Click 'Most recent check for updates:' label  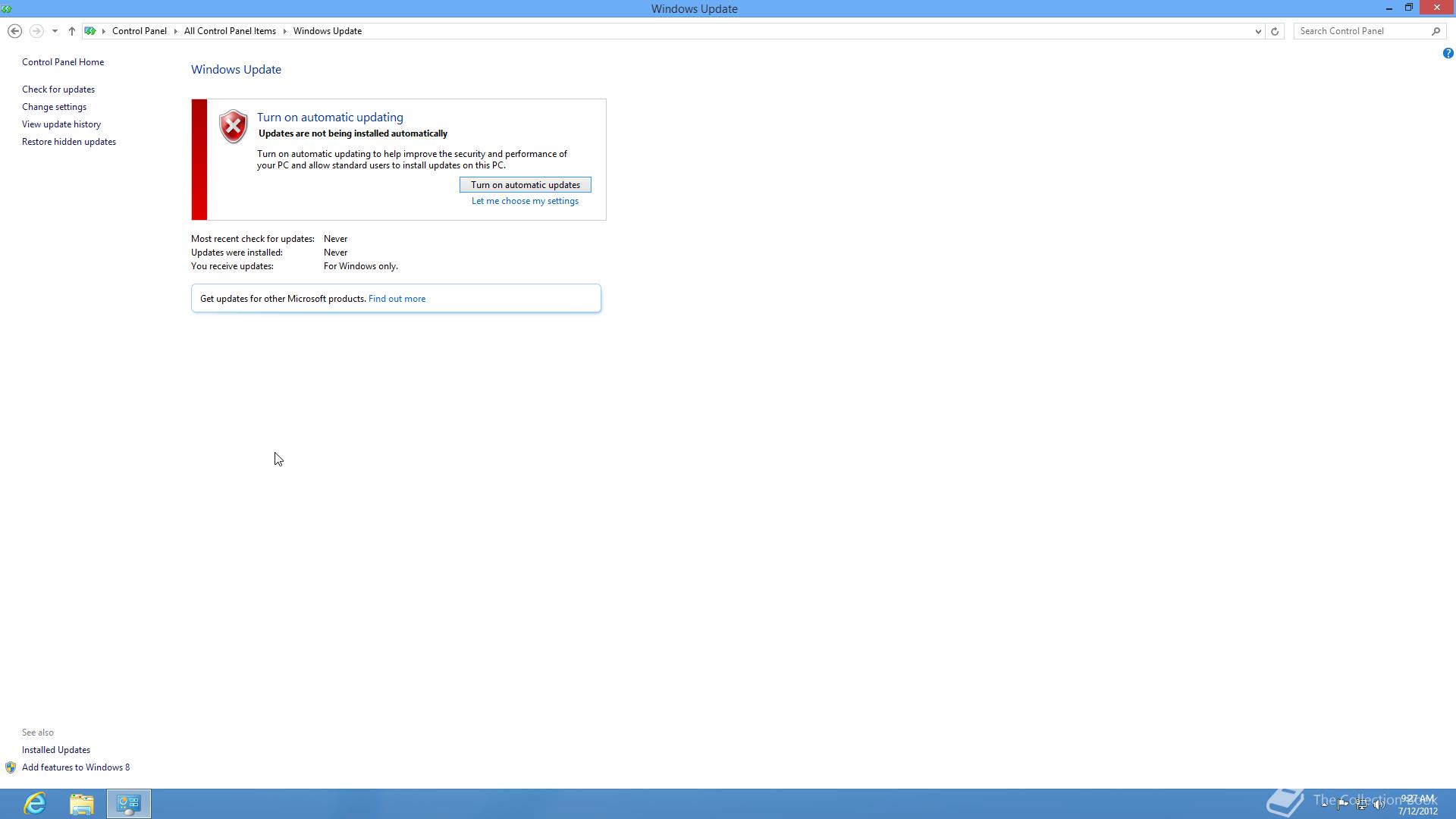coord(253,239)
